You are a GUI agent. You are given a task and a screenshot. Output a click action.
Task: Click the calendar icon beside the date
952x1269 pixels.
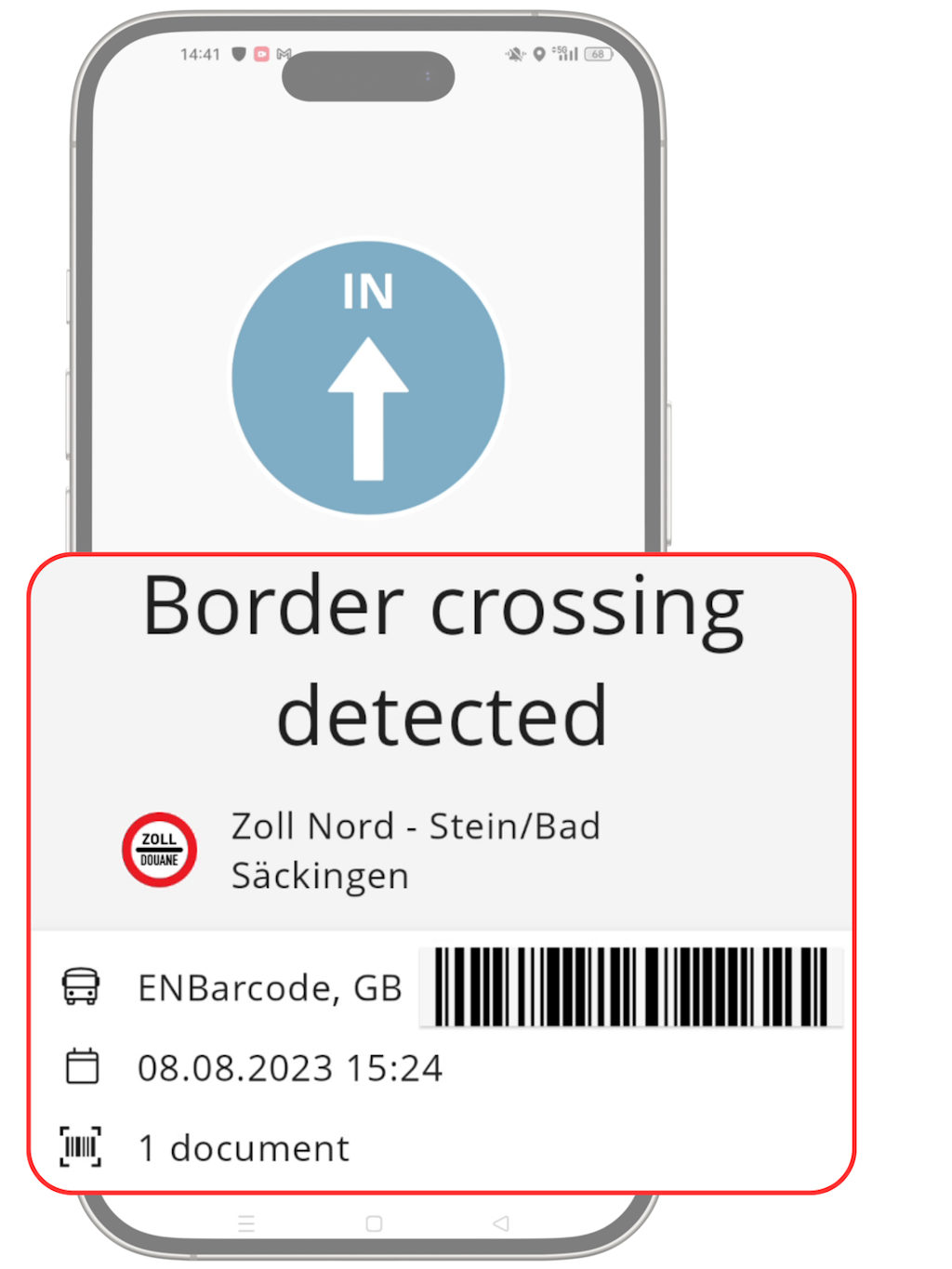pyautogui.click(x=82, y=1066)
